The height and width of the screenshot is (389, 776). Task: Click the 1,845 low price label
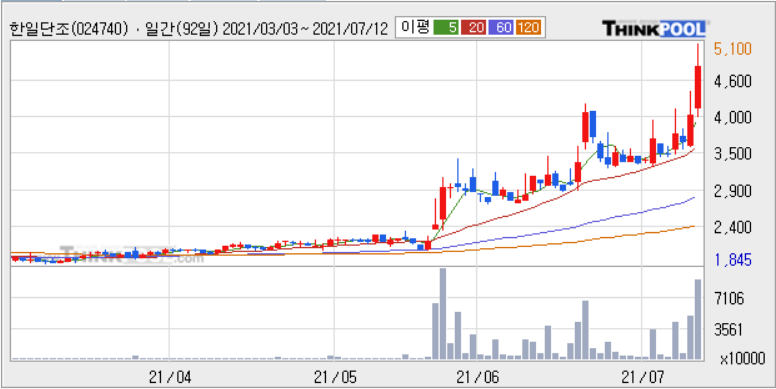click(x=733, y=260)
